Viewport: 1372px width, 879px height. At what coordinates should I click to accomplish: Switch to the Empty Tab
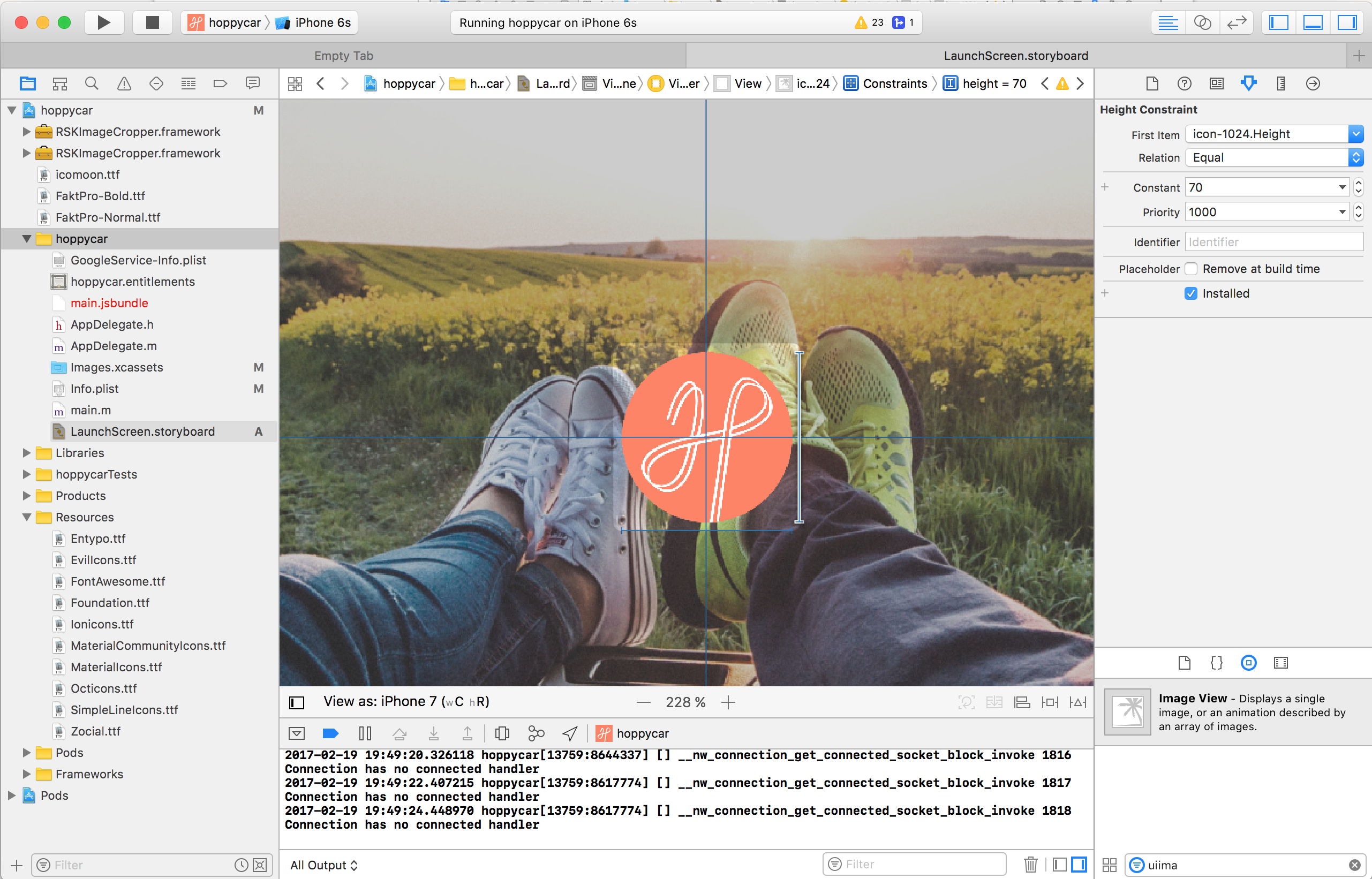click(x=343, y=56)
